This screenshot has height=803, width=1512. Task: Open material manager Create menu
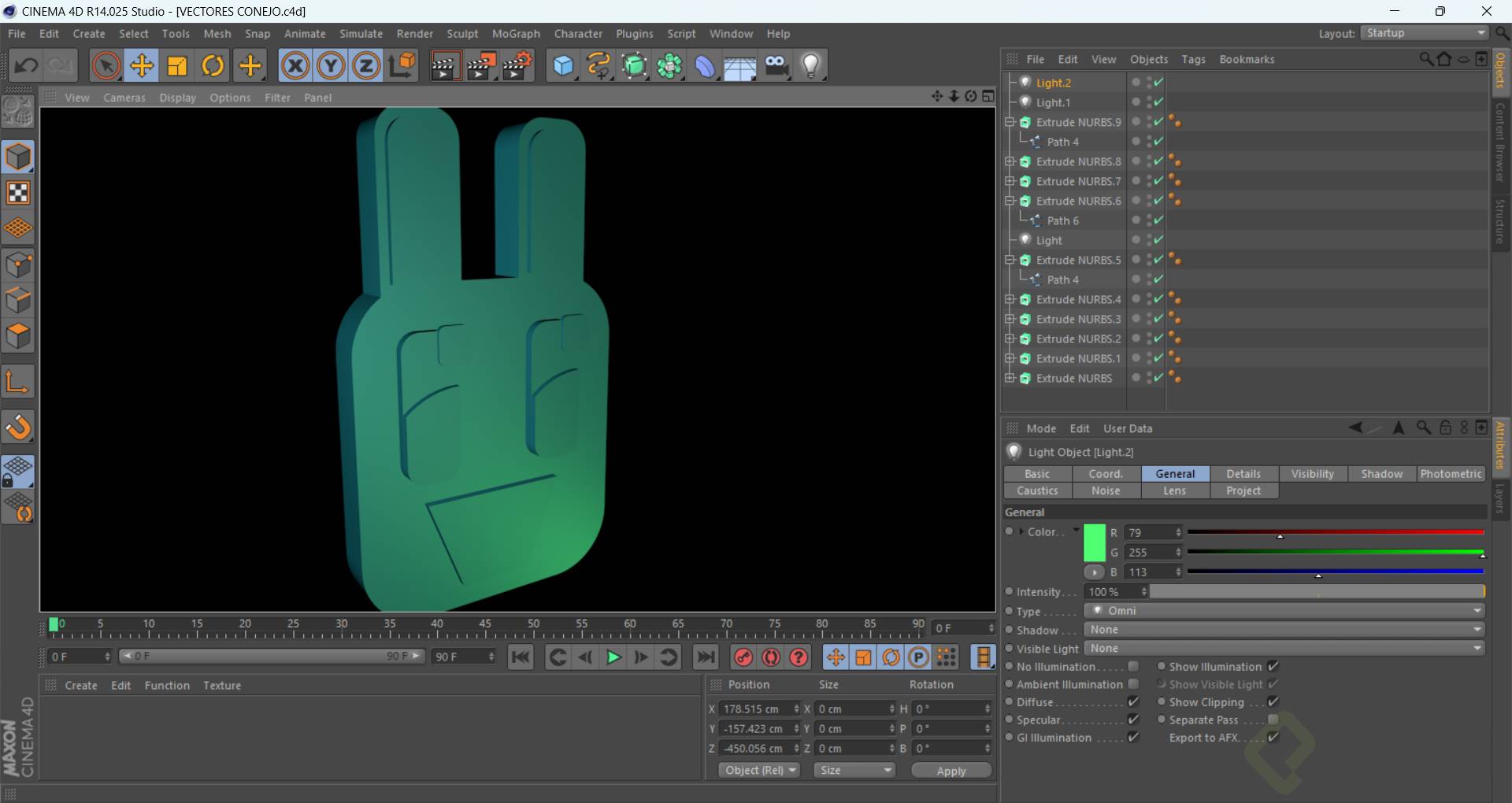[81, 686]
